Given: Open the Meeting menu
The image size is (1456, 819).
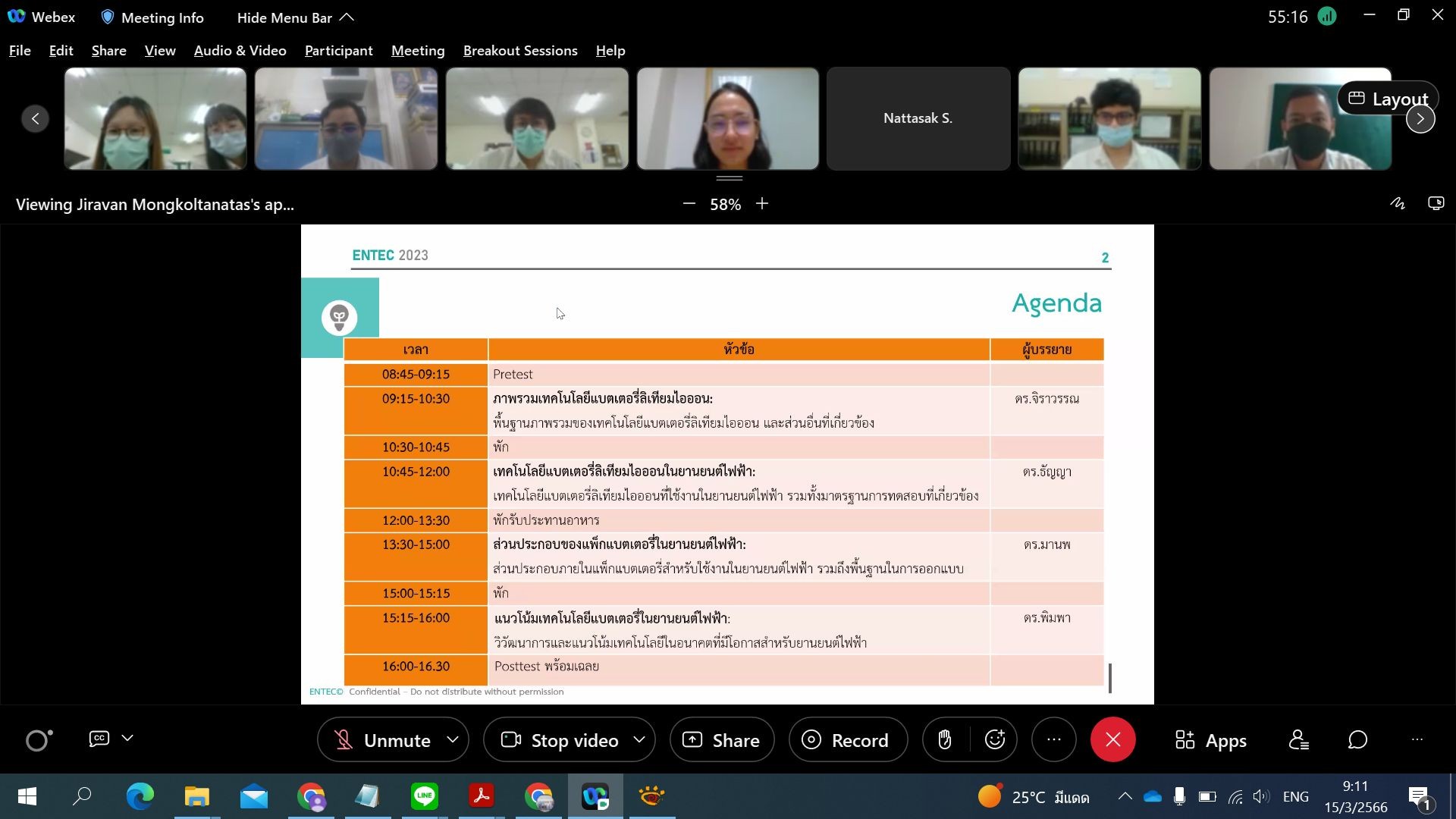Looking at the screenshot, I should [418, 51].
